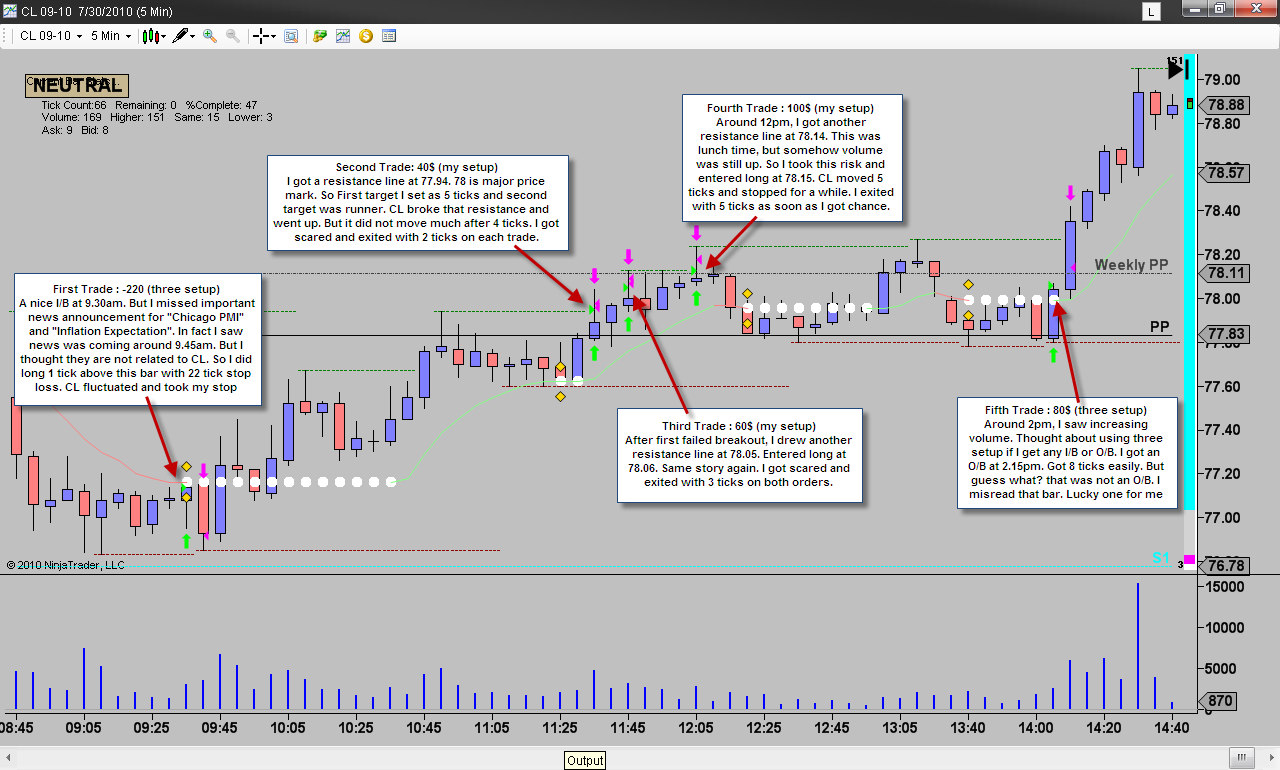Click the 78.11 Weekly PP price marker
Screen dimensions: 1280x770
pyautogui.click(x=1226, y=273)
